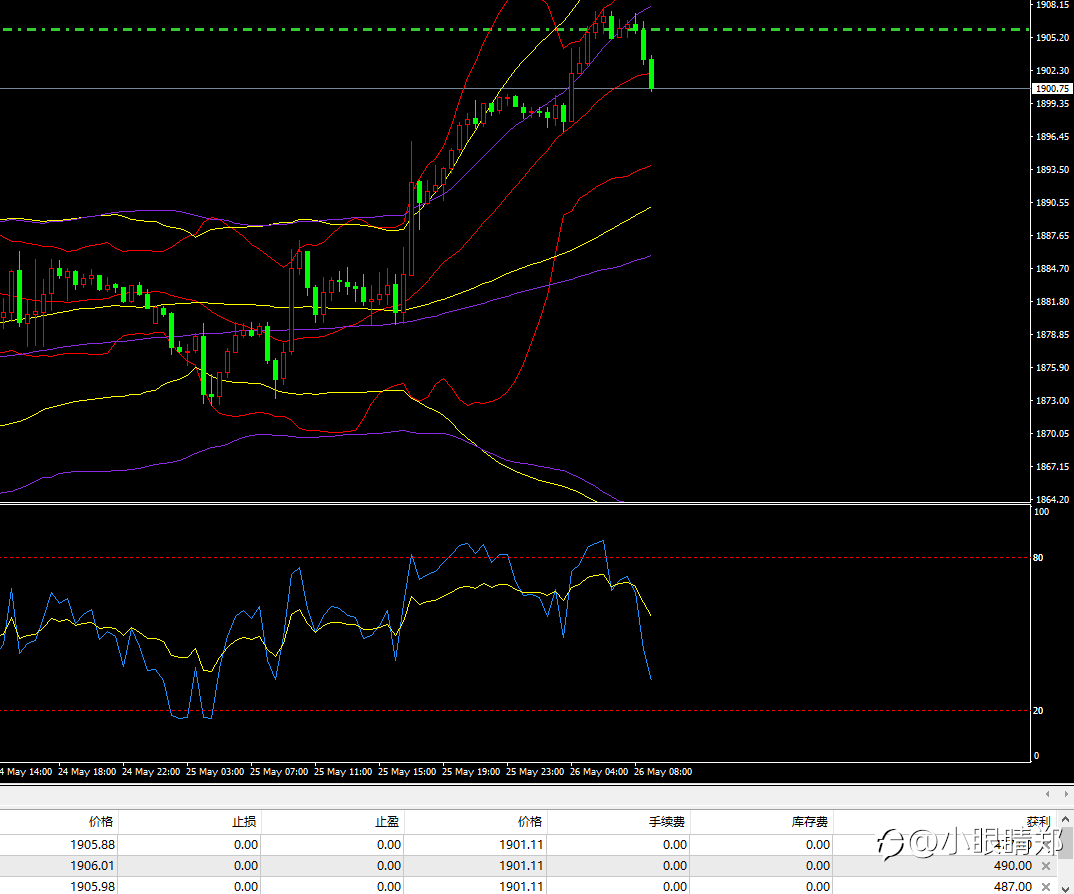
Task: Click 1901.11 in the 1905.88 row
Action: pyautogui.click(x=521, y=845)
